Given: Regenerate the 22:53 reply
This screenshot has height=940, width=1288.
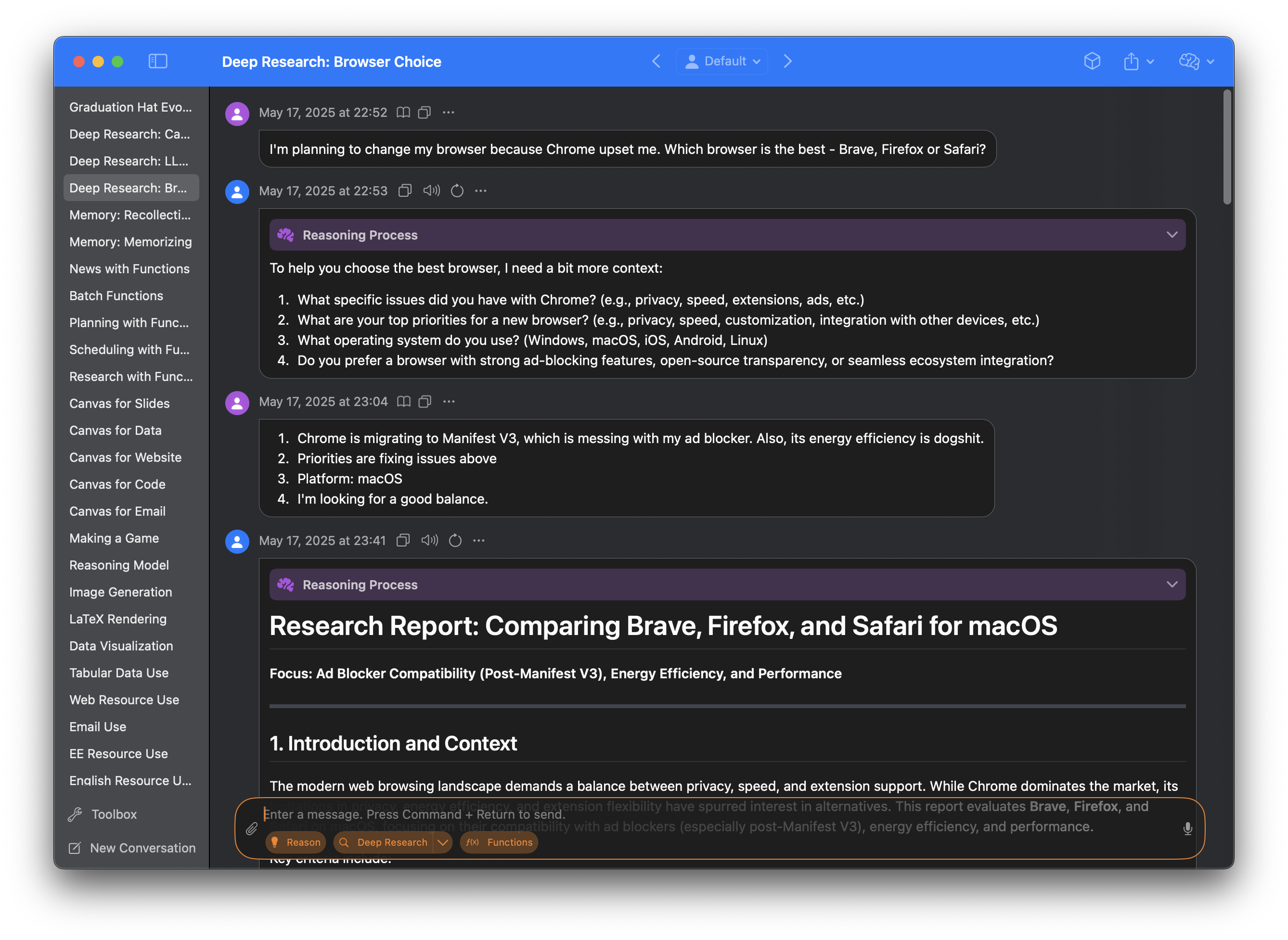Looking at the screenshot, I should coord(457,191).
